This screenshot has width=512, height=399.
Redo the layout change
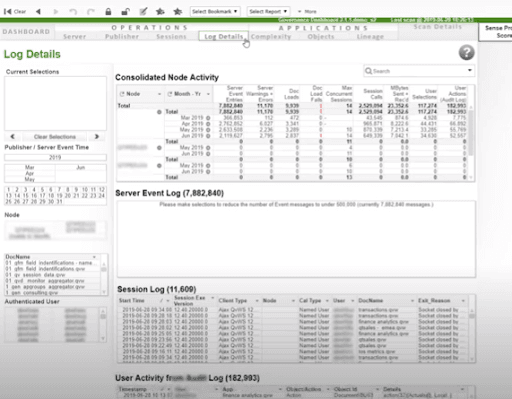coord(90,12)
